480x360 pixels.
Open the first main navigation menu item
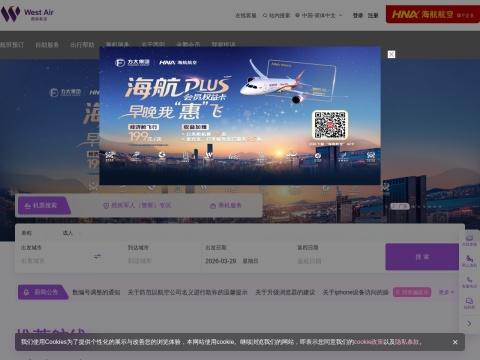(x=12, y=45)
